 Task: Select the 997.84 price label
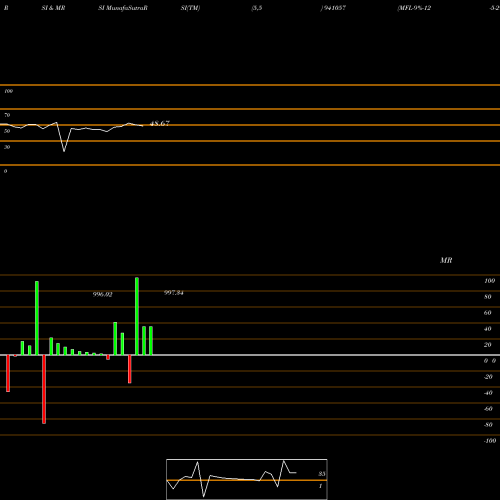[x=173, y=292]
